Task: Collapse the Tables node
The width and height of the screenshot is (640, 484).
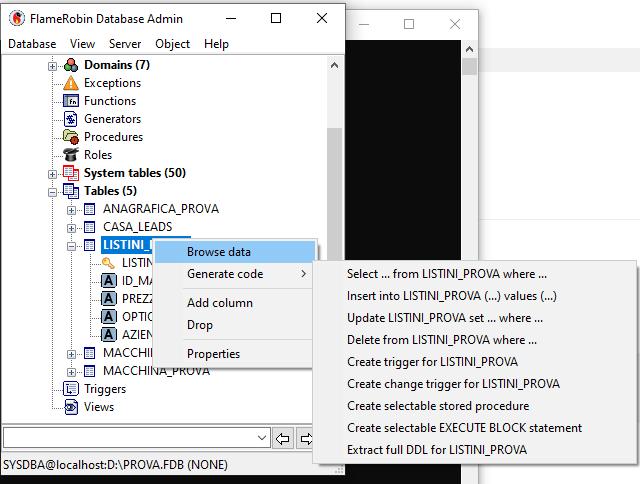Action: [52, 192]
